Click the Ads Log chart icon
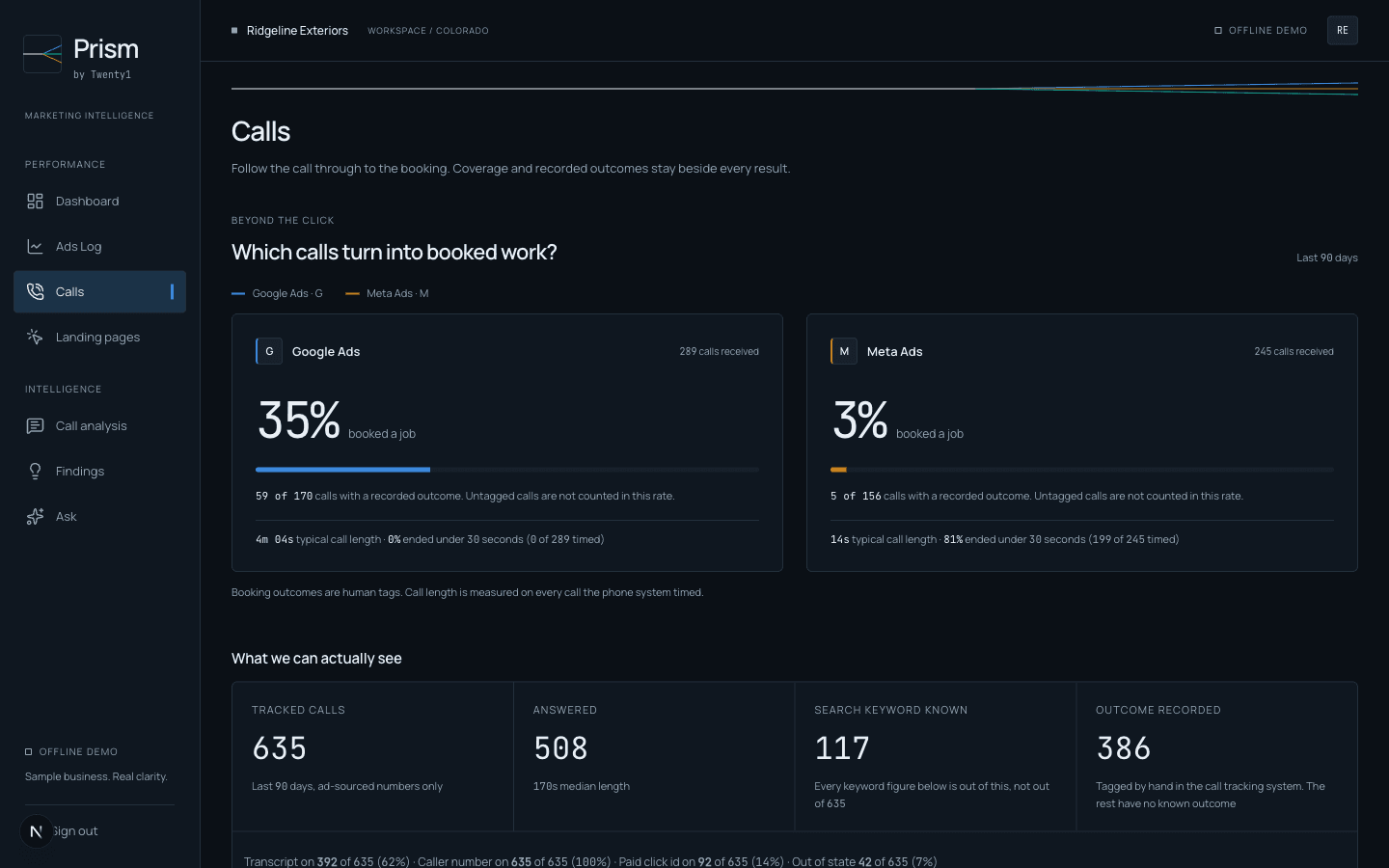The width and height of the screenshot is (1389, 868). pos(35,246)
